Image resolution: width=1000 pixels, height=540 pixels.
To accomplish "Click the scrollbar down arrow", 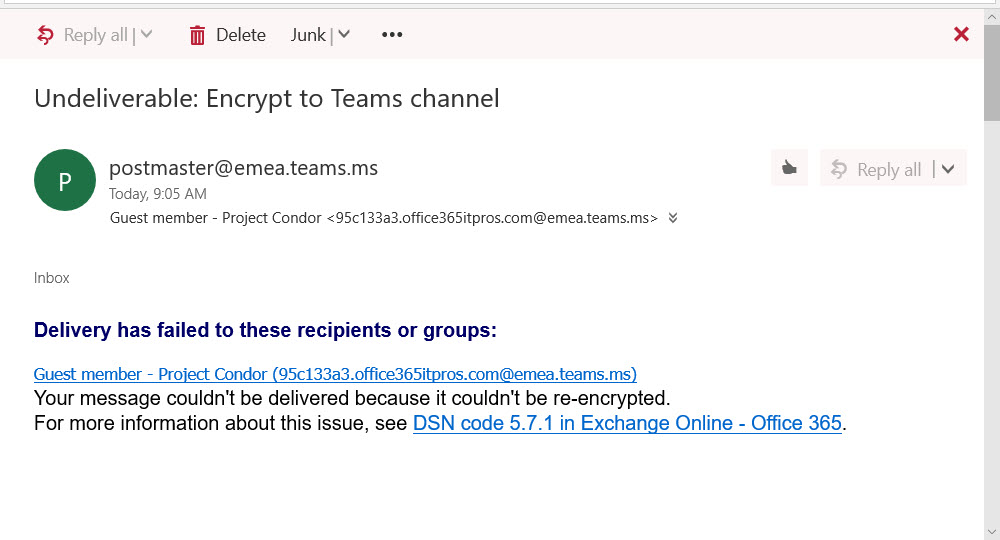I will pyautogui.click(x=991, y=530).
